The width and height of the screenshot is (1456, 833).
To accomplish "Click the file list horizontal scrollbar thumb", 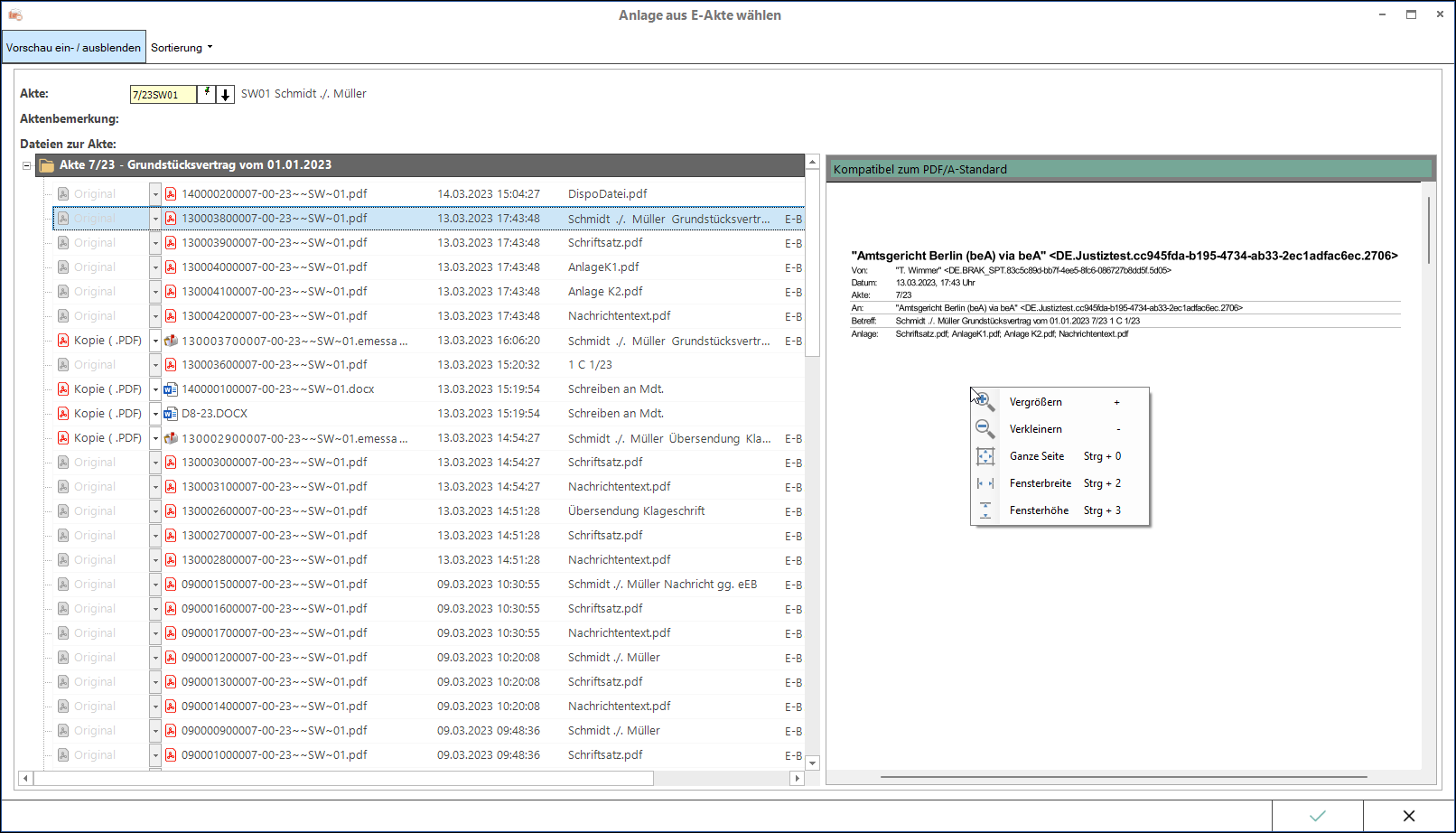I will point(344,778).
